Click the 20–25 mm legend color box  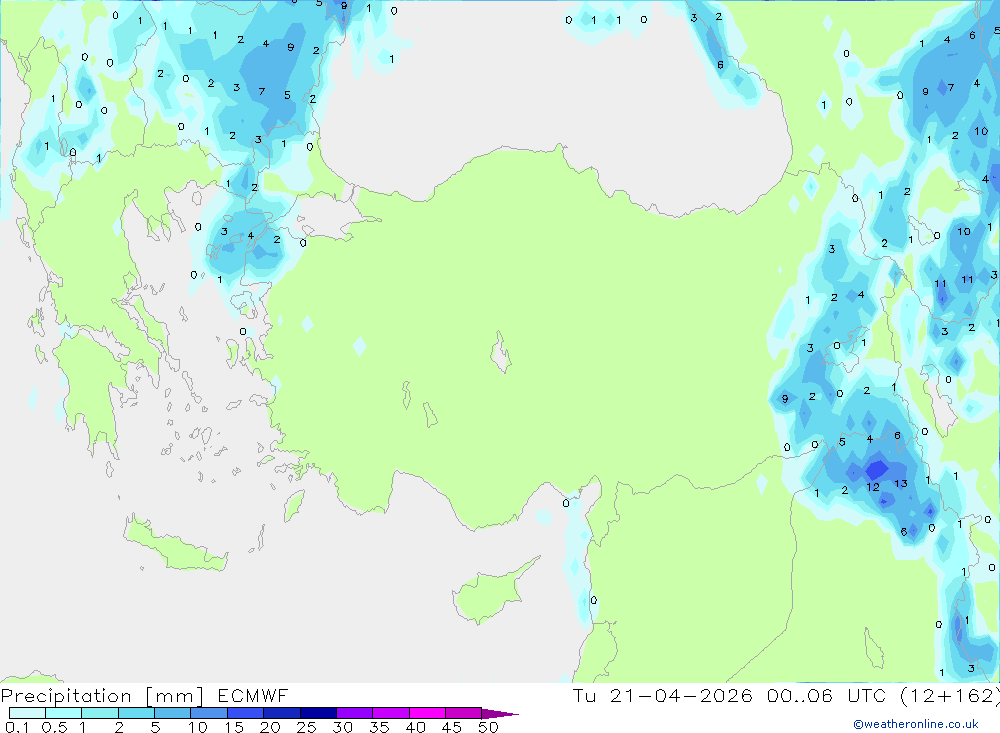[x=282, y=713]
